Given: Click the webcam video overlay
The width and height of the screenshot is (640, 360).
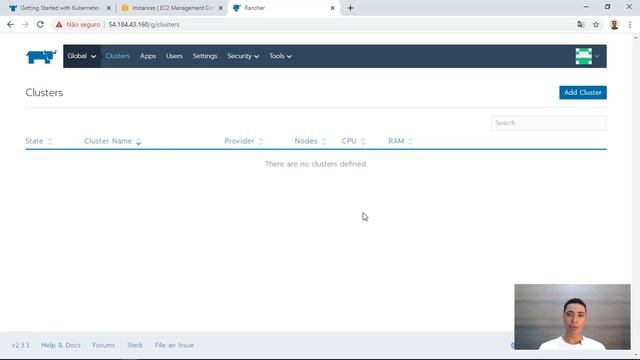Looking at the screenshot, I should (x=572, y=317).
